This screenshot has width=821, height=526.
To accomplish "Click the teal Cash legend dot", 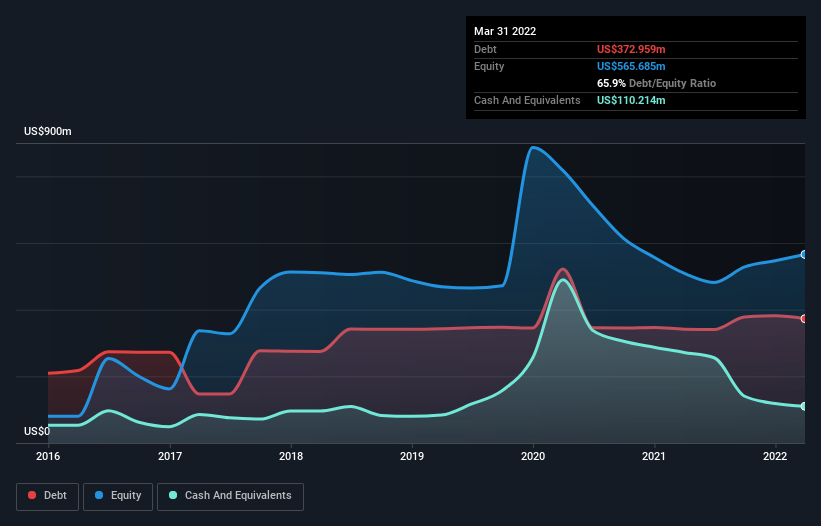I will pyautogui.click(x=173, y=495).
